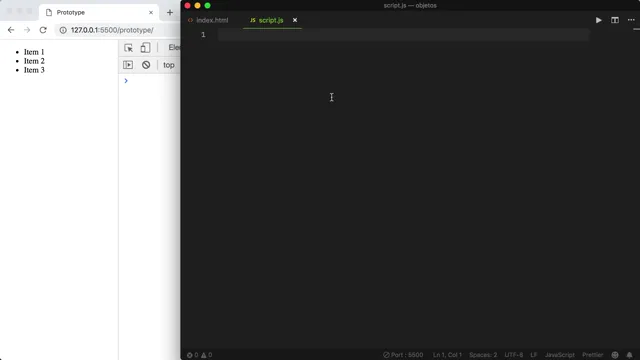Screen dimensions: 640x360
Task: Open the DevTools Elements tab
Action: (174, 47)
